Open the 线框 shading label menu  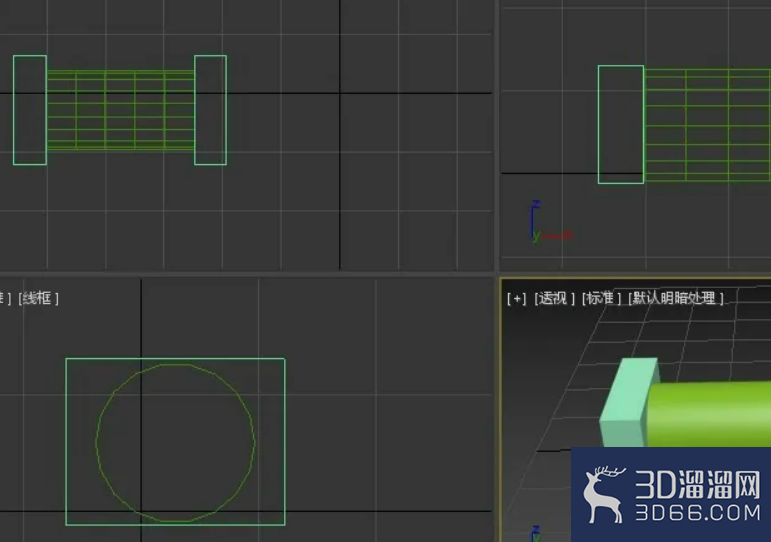(38, 298)
